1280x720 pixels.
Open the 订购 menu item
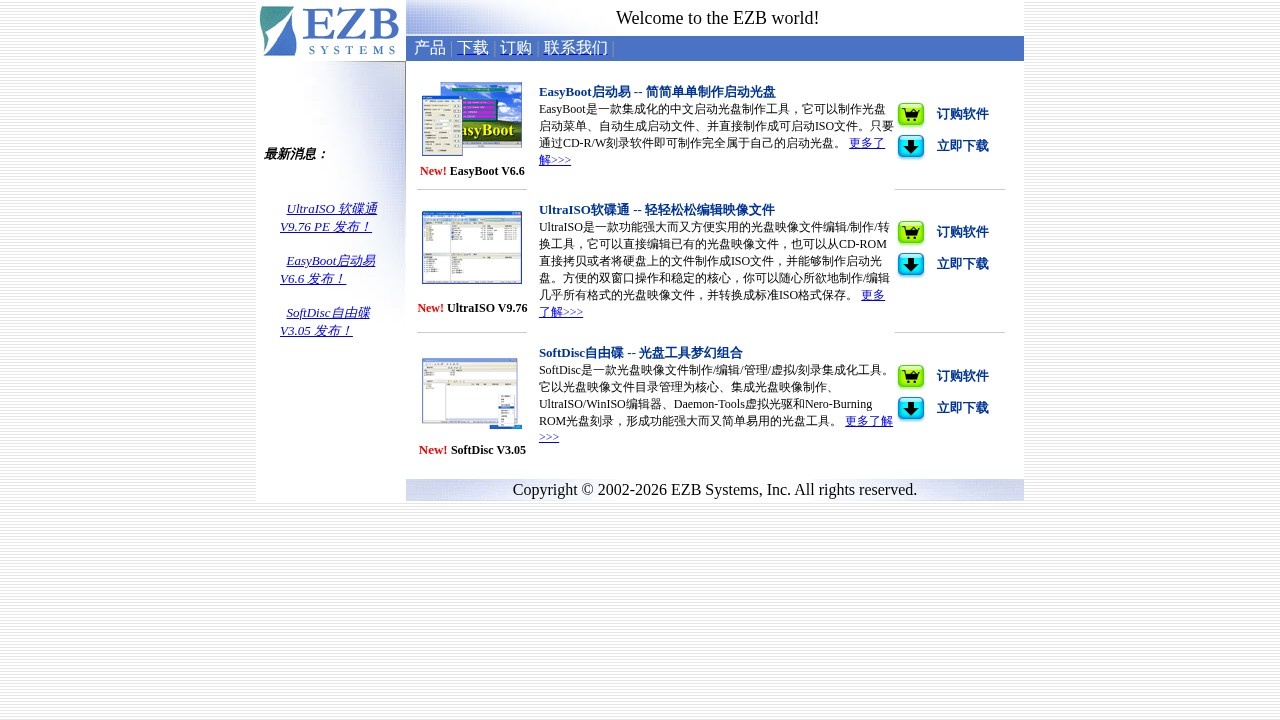pyautogui.click(x=516, y=48)
